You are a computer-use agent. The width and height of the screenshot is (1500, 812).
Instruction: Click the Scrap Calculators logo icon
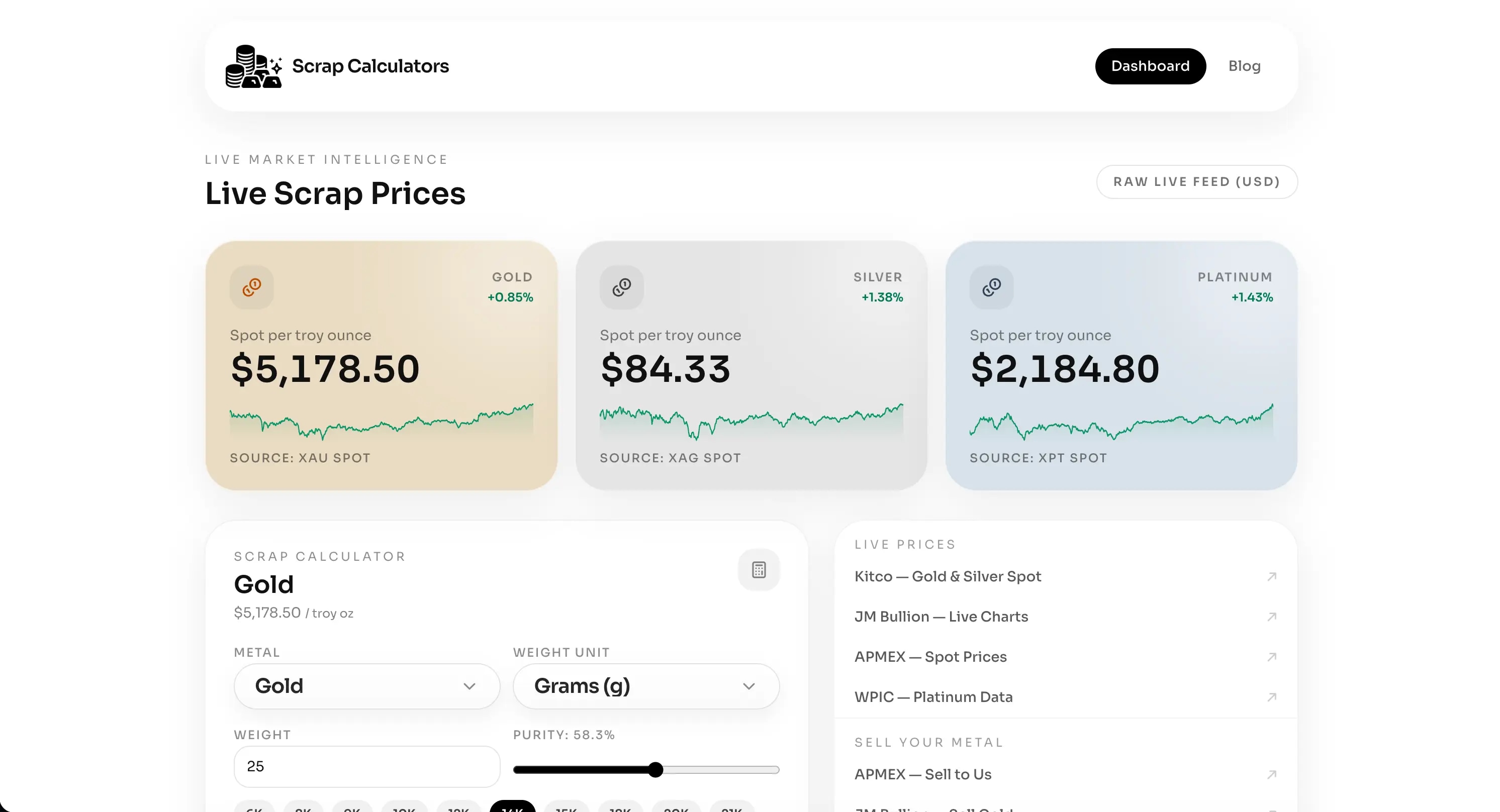(254, 66)
